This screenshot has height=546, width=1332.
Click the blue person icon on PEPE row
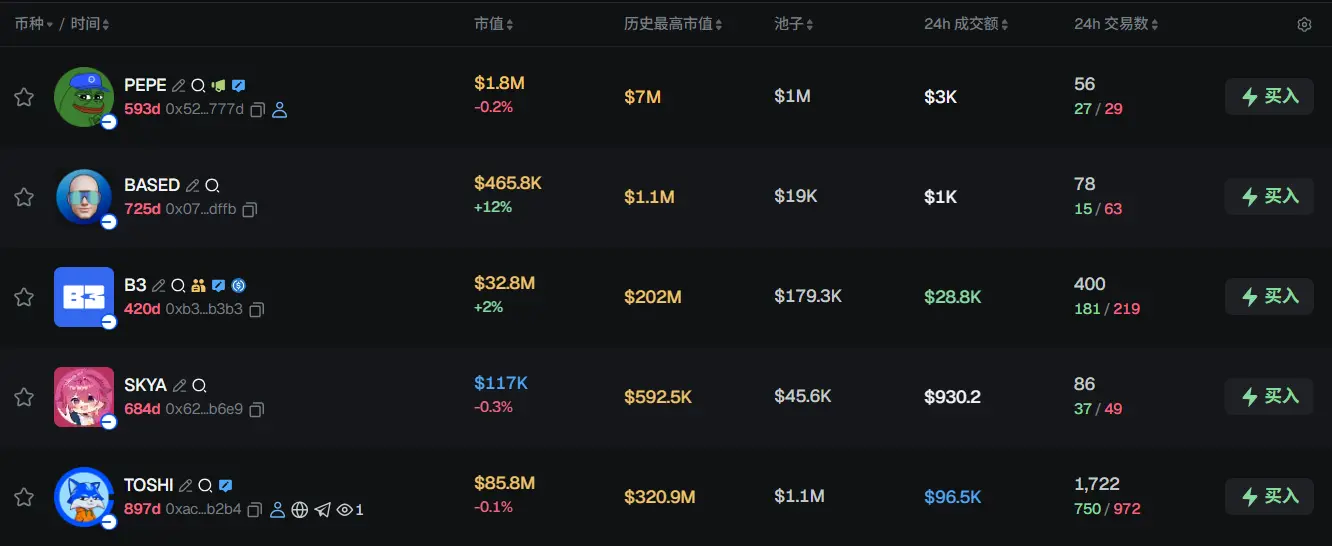(x=280, y=110)
